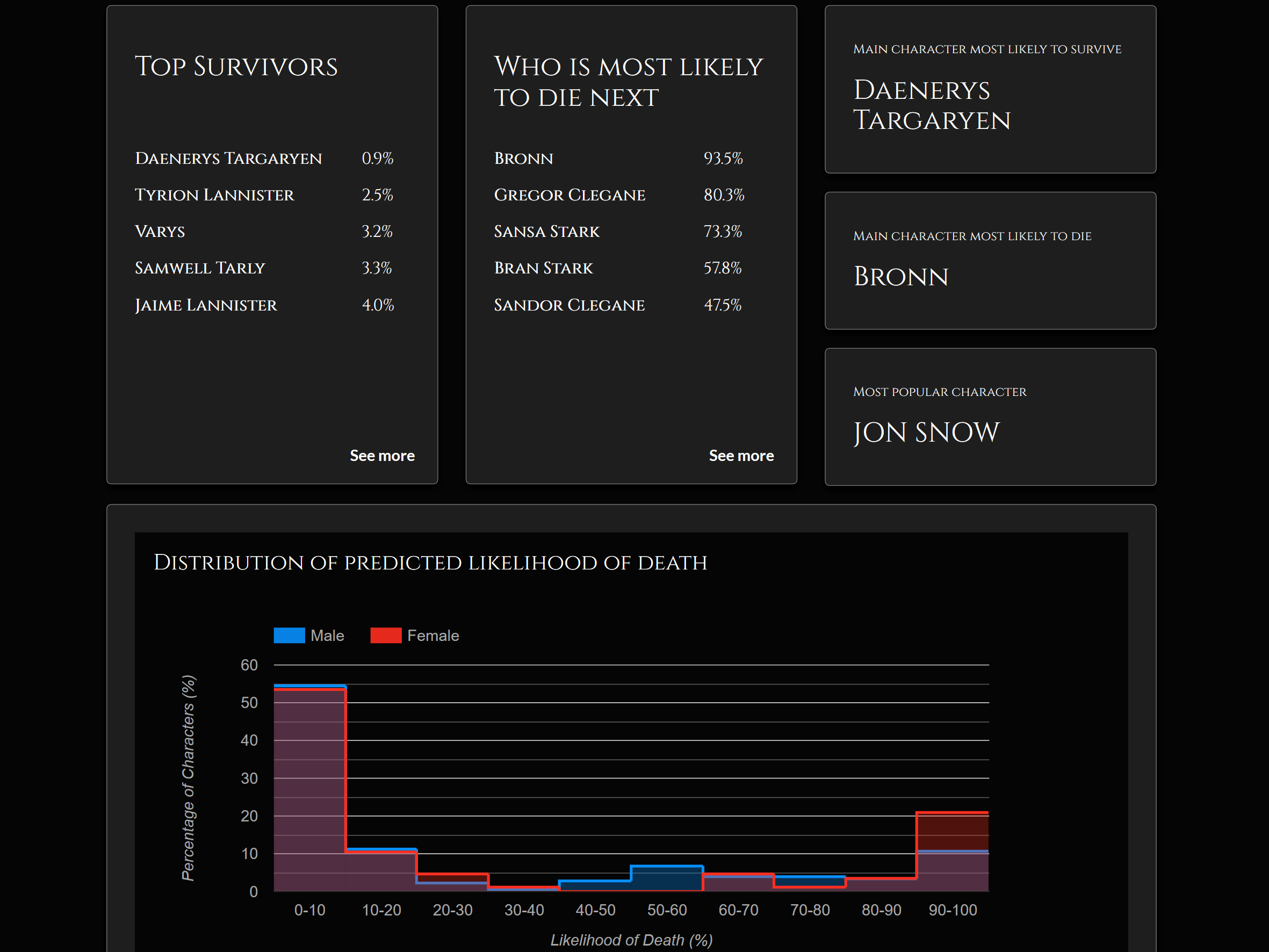Open the Samwell Tarly entry

click(200, 268)
